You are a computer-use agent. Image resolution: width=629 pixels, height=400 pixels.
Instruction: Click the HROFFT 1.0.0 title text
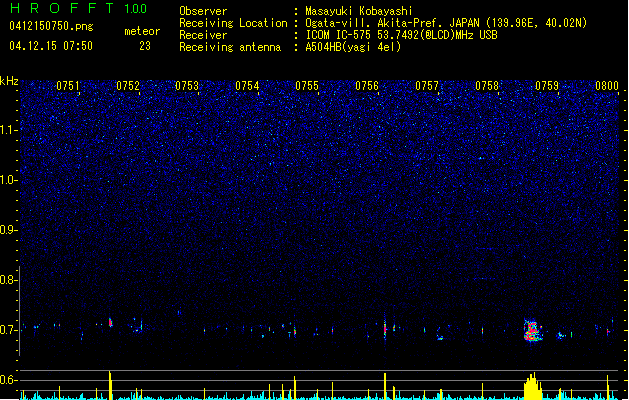pos(79,8)
